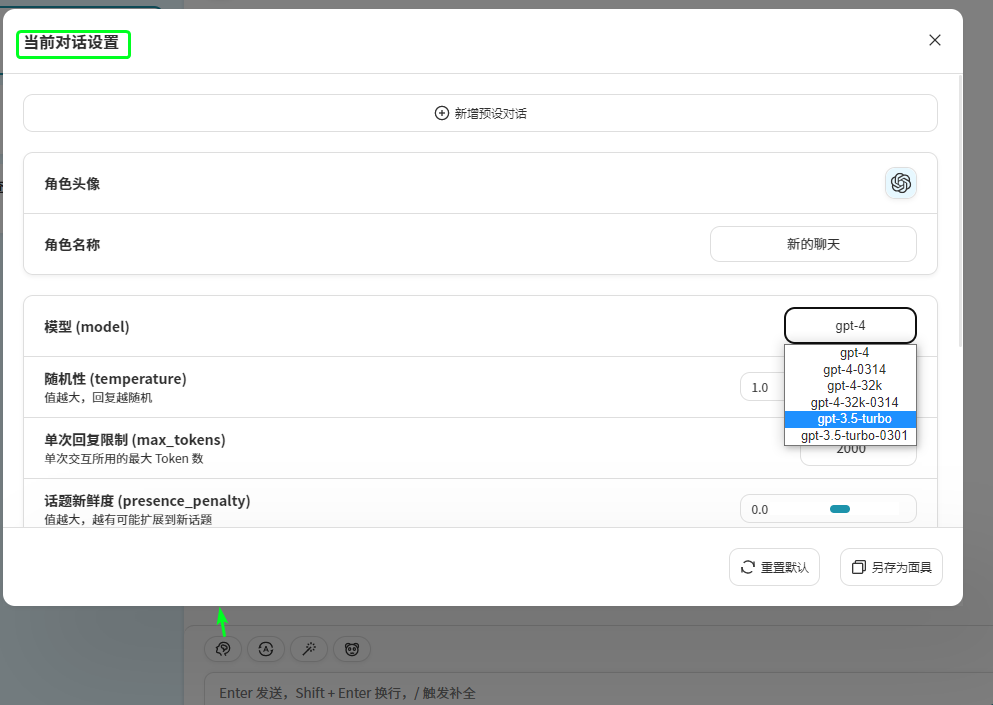
Task: Click the dialog's vertical scrollbar
Action: [x=960, y=210]
